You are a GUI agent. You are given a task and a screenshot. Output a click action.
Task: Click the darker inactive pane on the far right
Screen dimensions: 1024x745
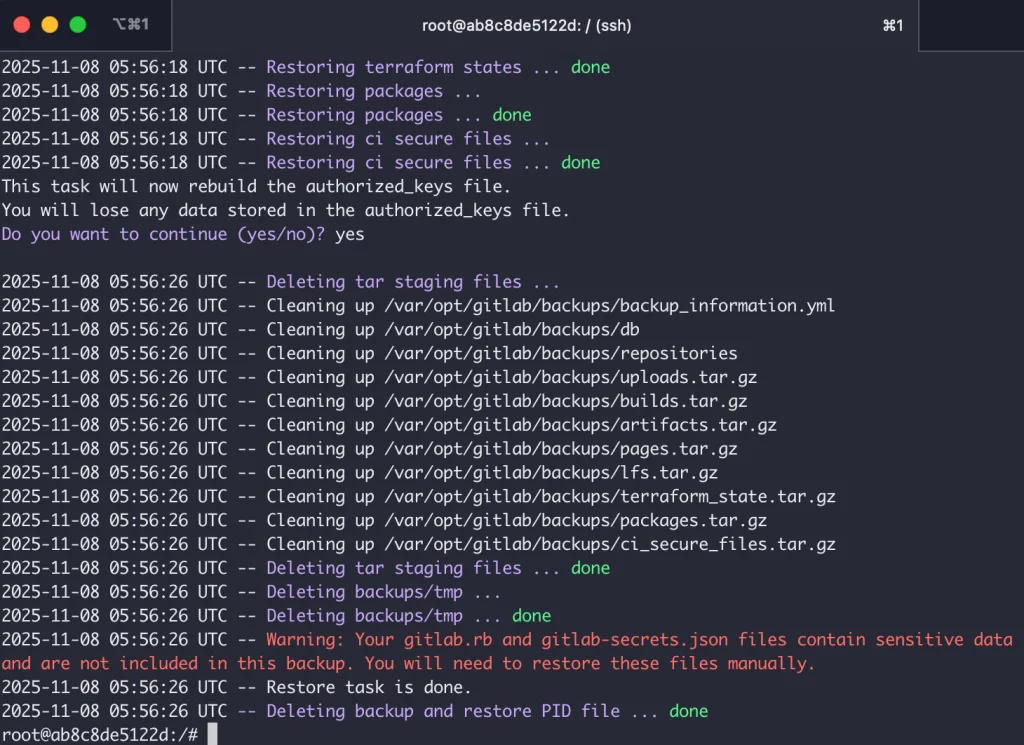(x=970, y=26)
